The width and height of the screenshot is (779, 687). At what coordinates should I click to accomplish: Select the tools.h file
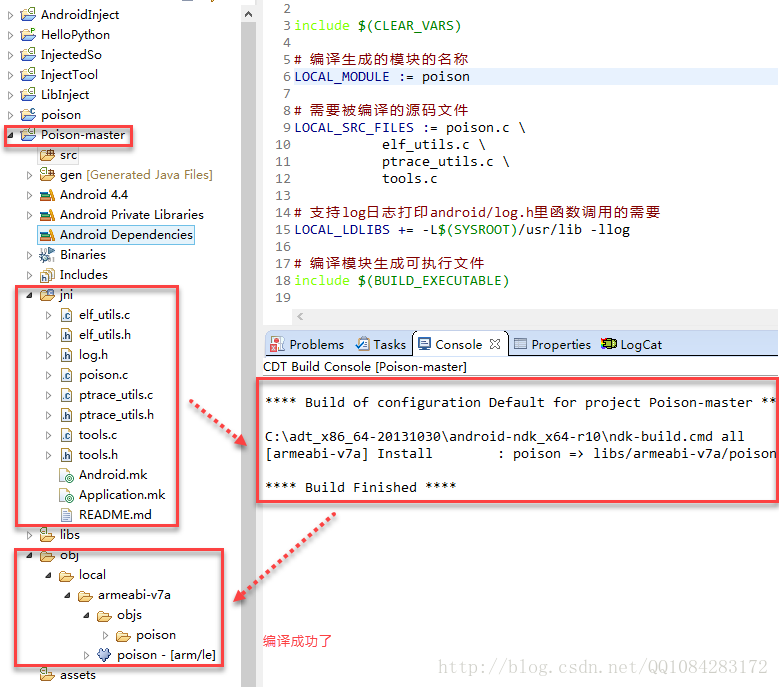tap(98, 455)
